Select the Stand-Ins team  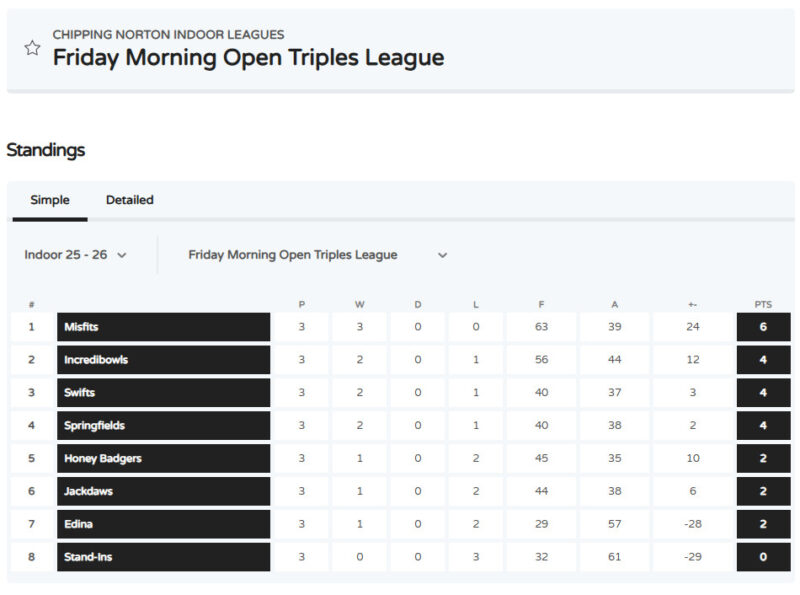pyautogui.click(x=88, y=557)
